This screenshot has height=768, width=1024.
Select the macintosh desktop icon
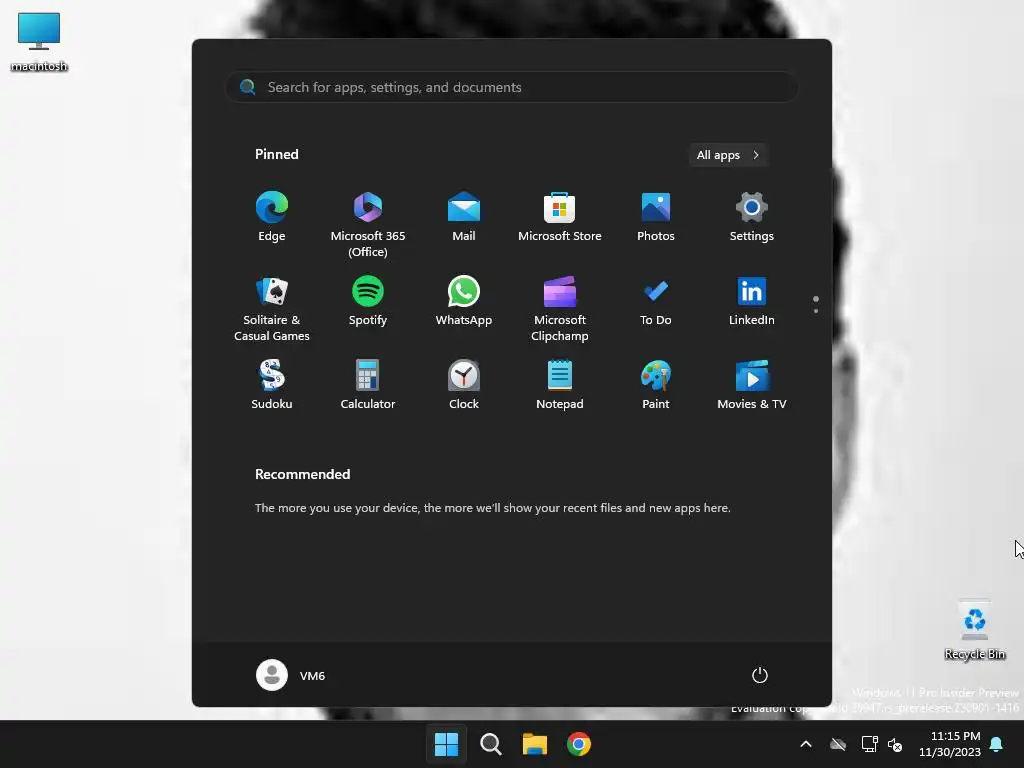tap(39, 40)
